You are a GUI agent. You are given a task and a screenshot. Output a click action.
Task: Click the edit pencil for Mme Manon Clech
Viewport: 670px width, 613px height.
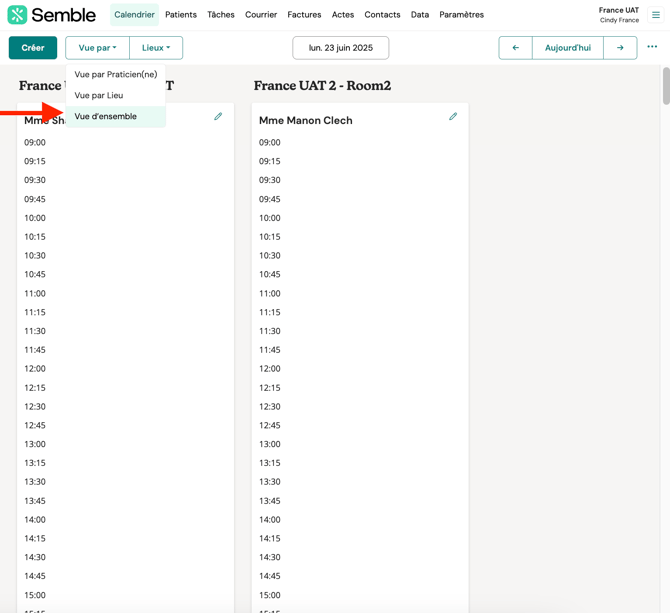[453, 117]
